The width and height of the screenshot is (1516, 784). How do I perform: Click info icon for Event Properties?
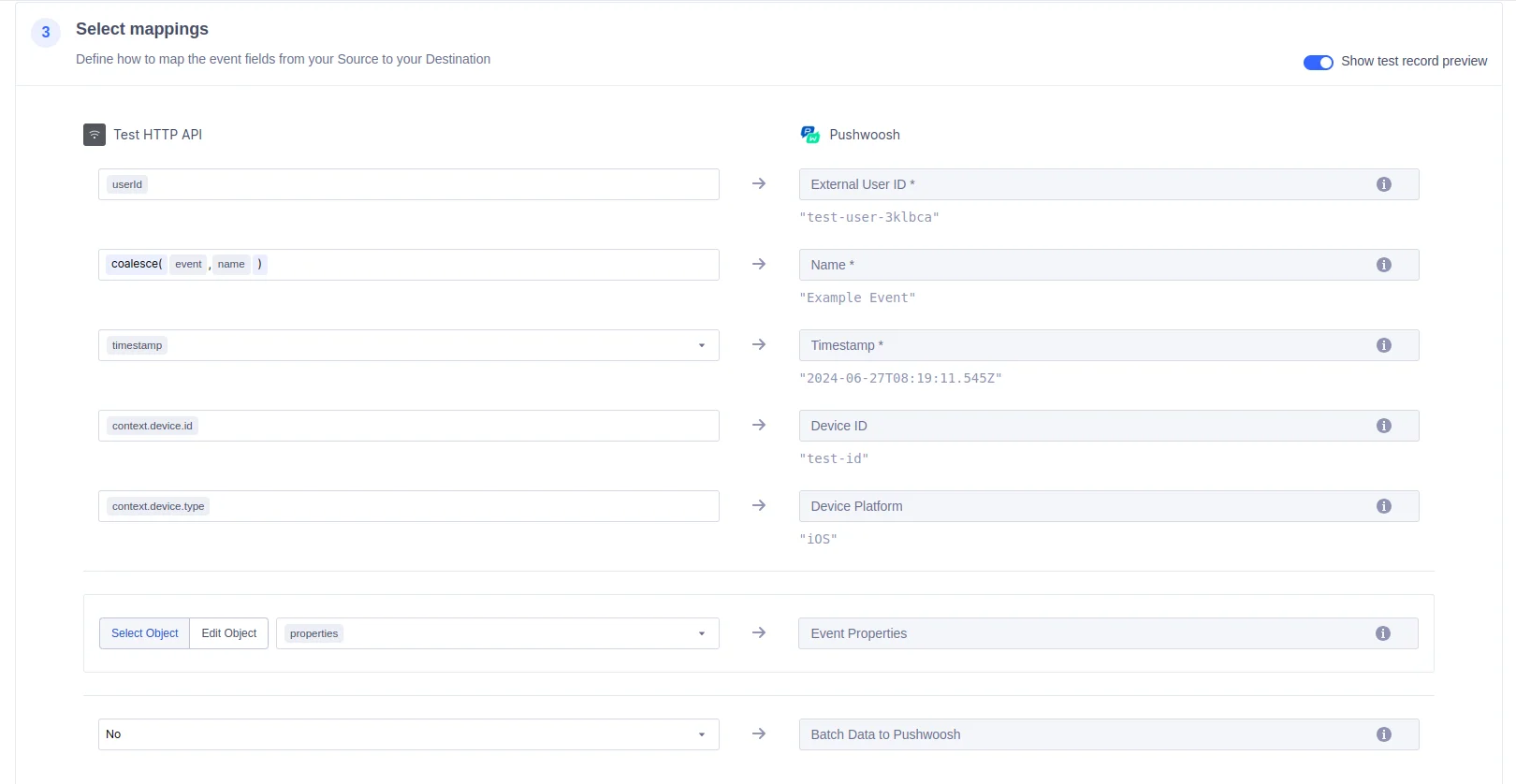coord(1382,633)
